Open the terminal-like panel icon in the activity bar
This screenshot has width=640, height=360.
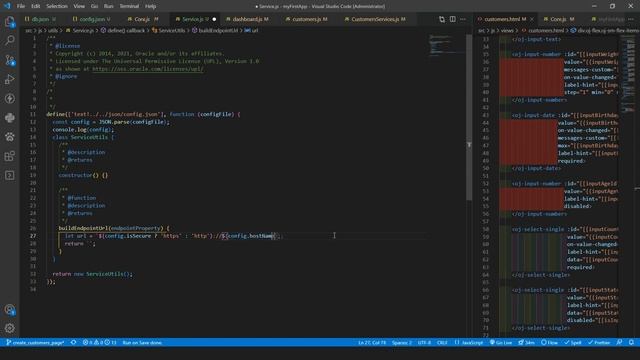click(x=9, y=175)
